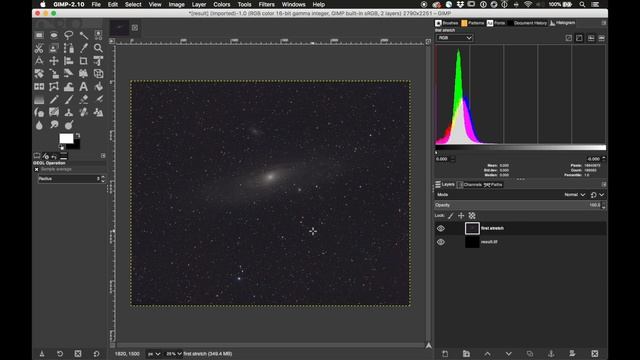
Task: Click the white foreground color swatch
Action: coord(66,138)
